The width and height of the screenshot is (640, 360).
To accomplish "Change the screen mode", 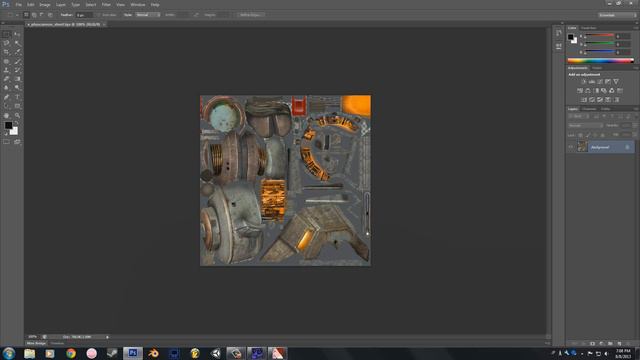I will coord(17,142).
